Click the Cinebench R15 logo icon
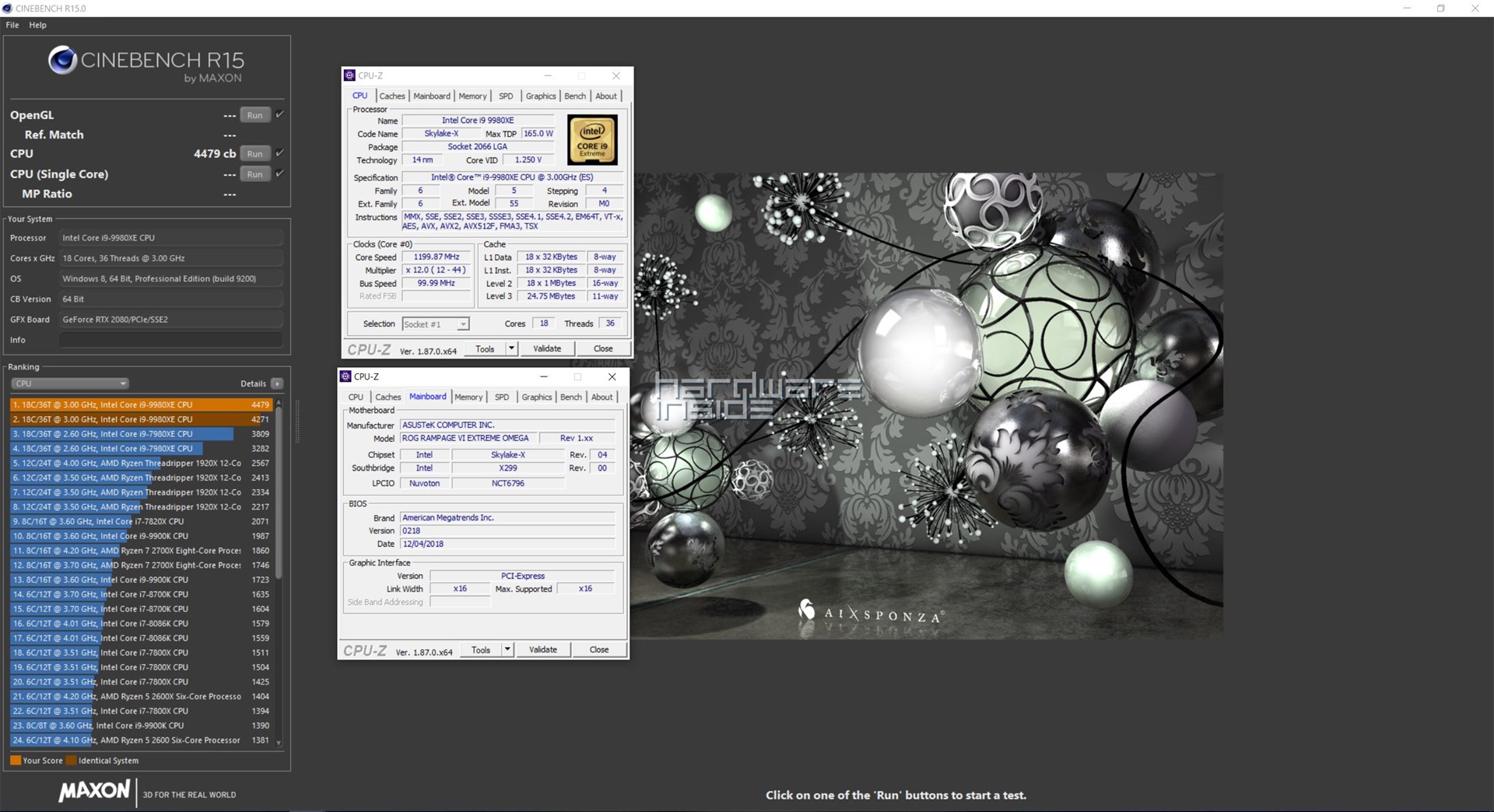The image size is (1494, 812). [x=62, y=60]
